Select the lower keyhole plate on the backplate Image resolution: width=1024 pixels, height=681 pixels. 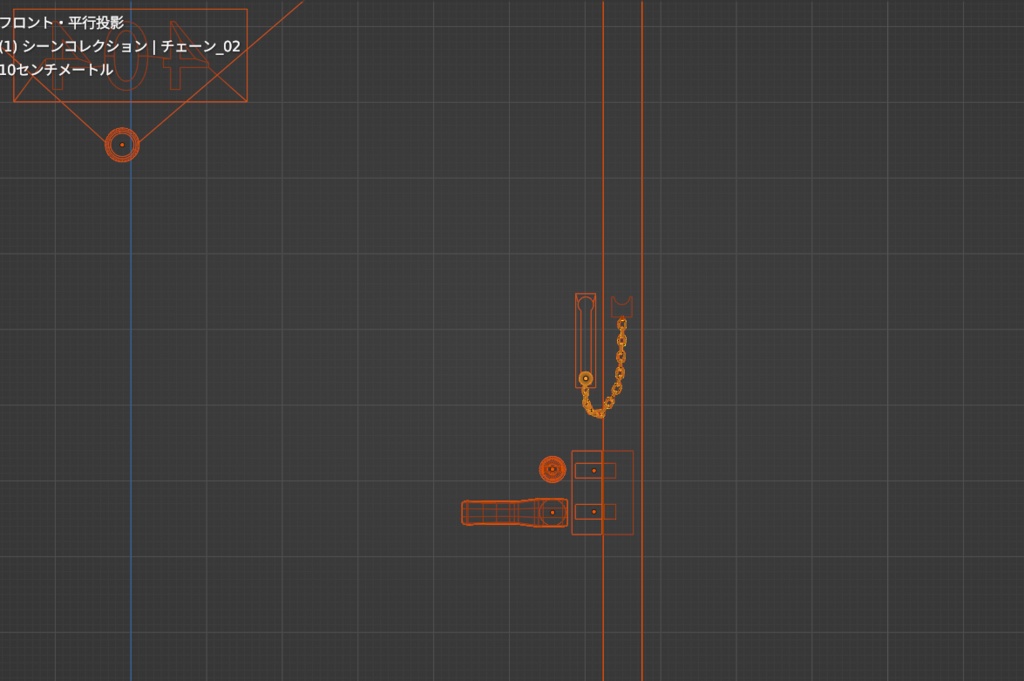tap(596, 512)
